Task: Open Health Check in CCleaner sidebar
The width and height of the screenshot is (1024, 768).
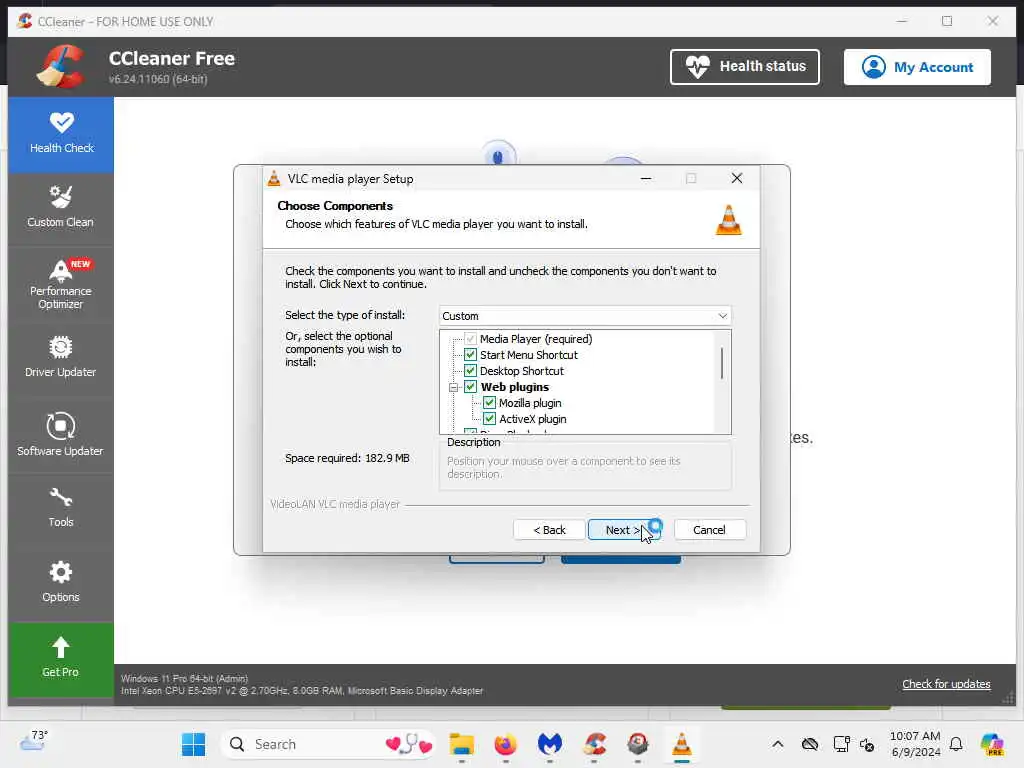Action: coord(61,134)
